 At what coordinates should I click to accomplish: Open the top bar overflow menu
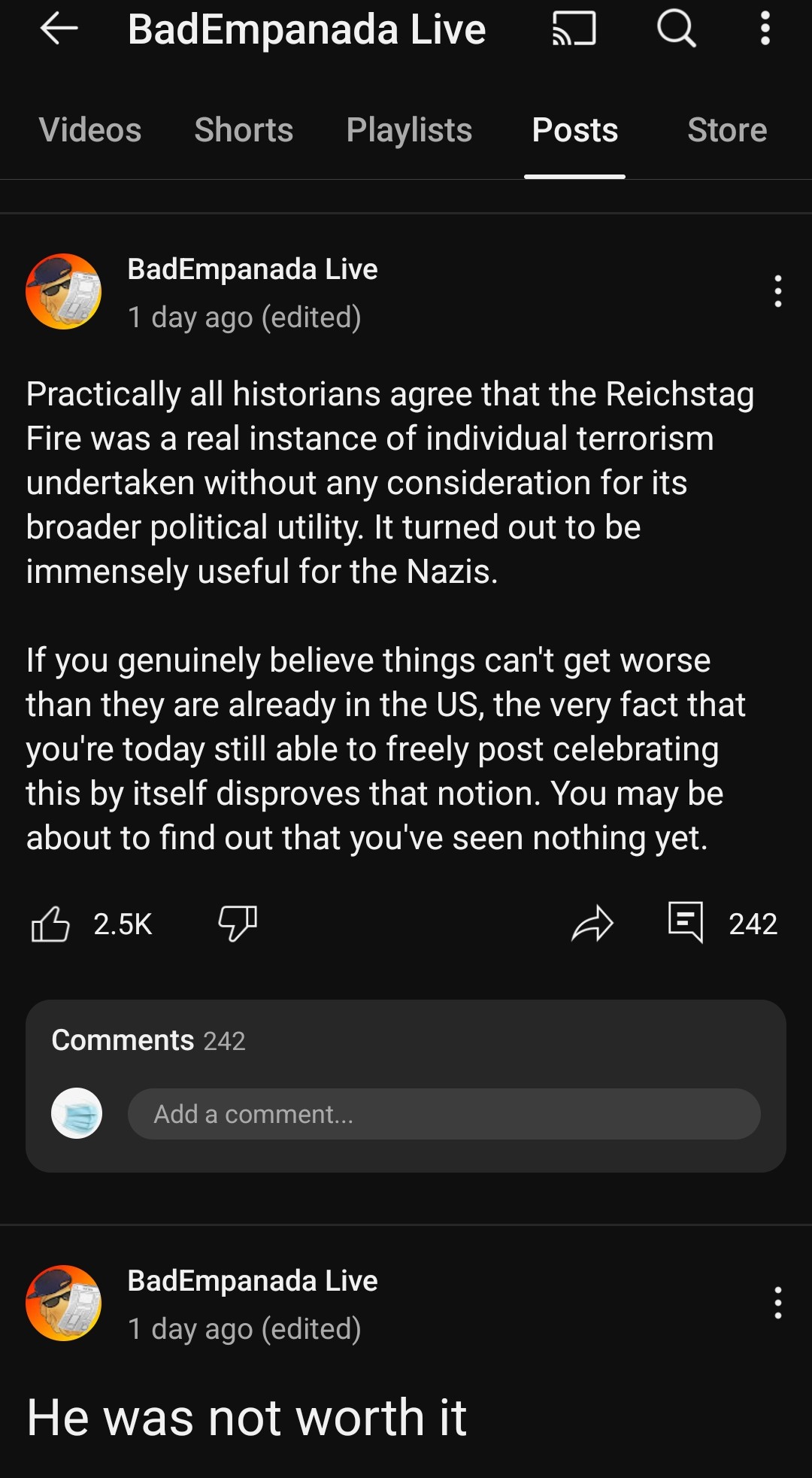pos(765,29)
